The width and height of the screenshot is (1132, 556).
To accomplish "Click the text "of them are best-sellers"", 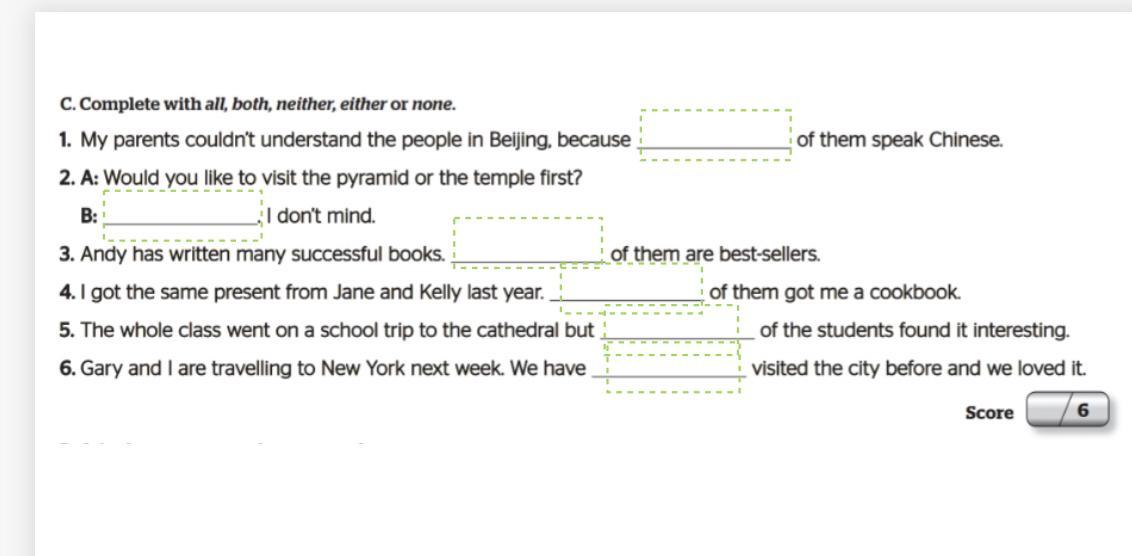I will 715,254.
